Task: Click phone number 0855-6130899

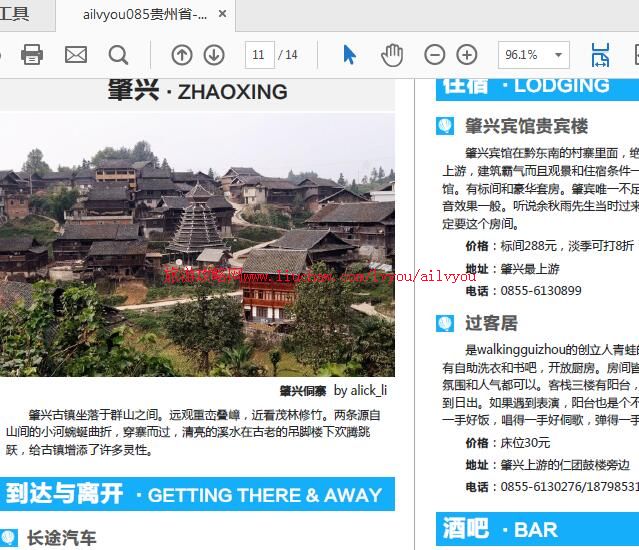Action: 540,291
